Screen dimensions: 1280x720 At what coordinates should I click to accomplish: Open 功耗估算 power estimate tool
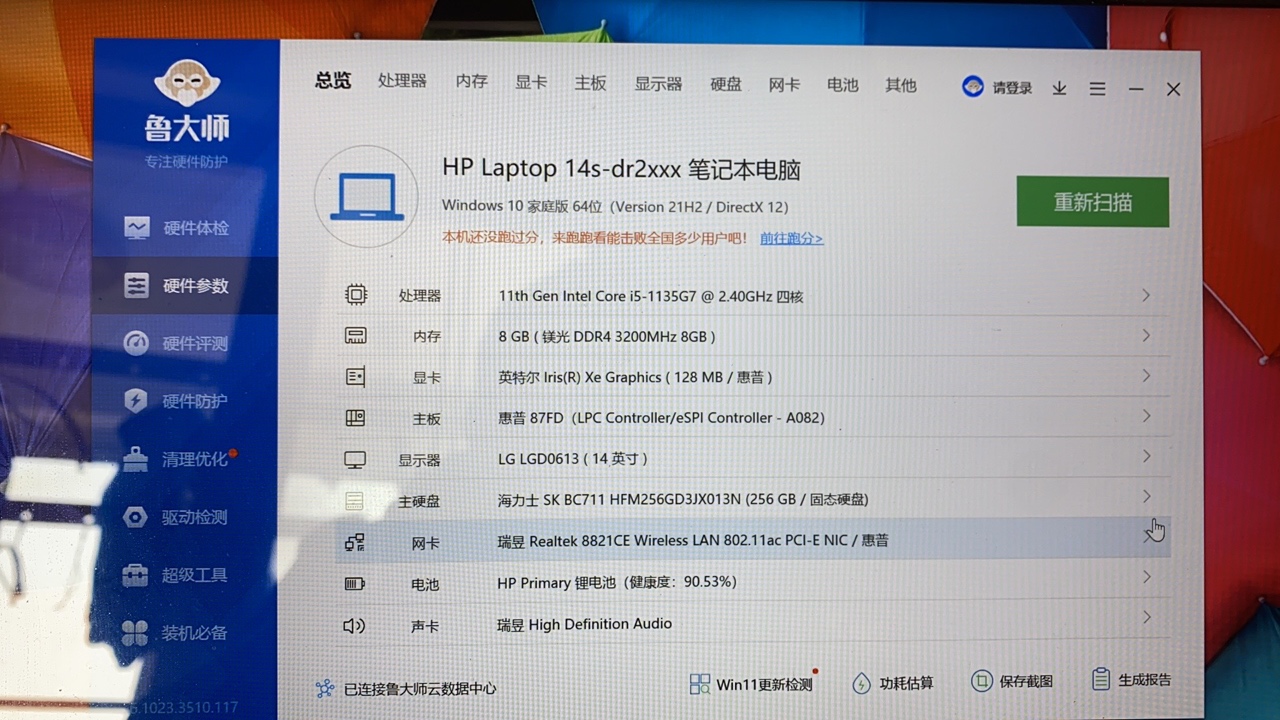861,684
